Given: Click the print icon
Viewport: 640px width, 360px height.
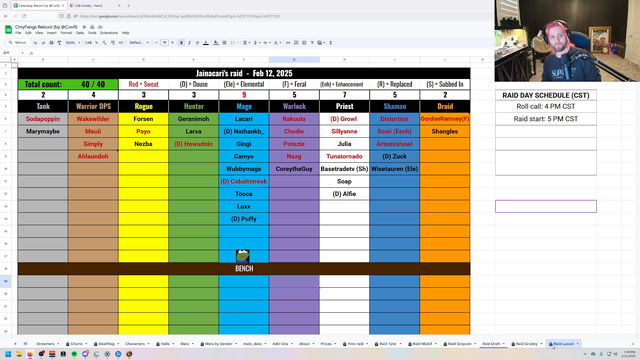Looking at the screenshot, I should [51, 43].
